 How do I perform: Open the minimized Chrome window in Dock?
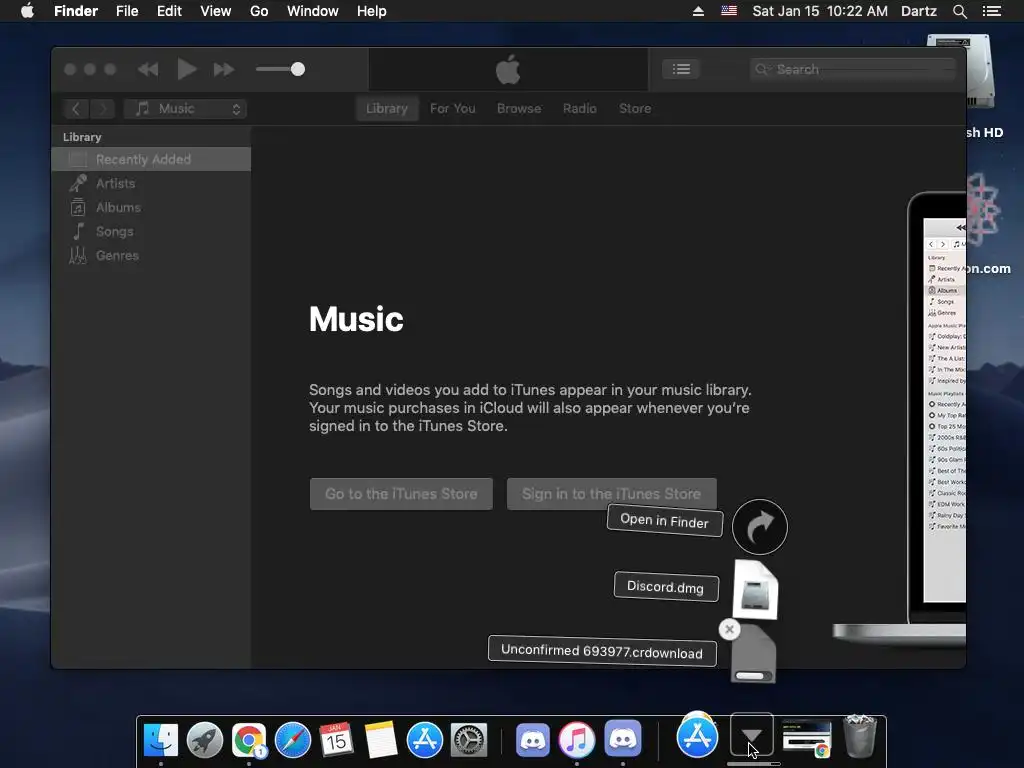807,738
